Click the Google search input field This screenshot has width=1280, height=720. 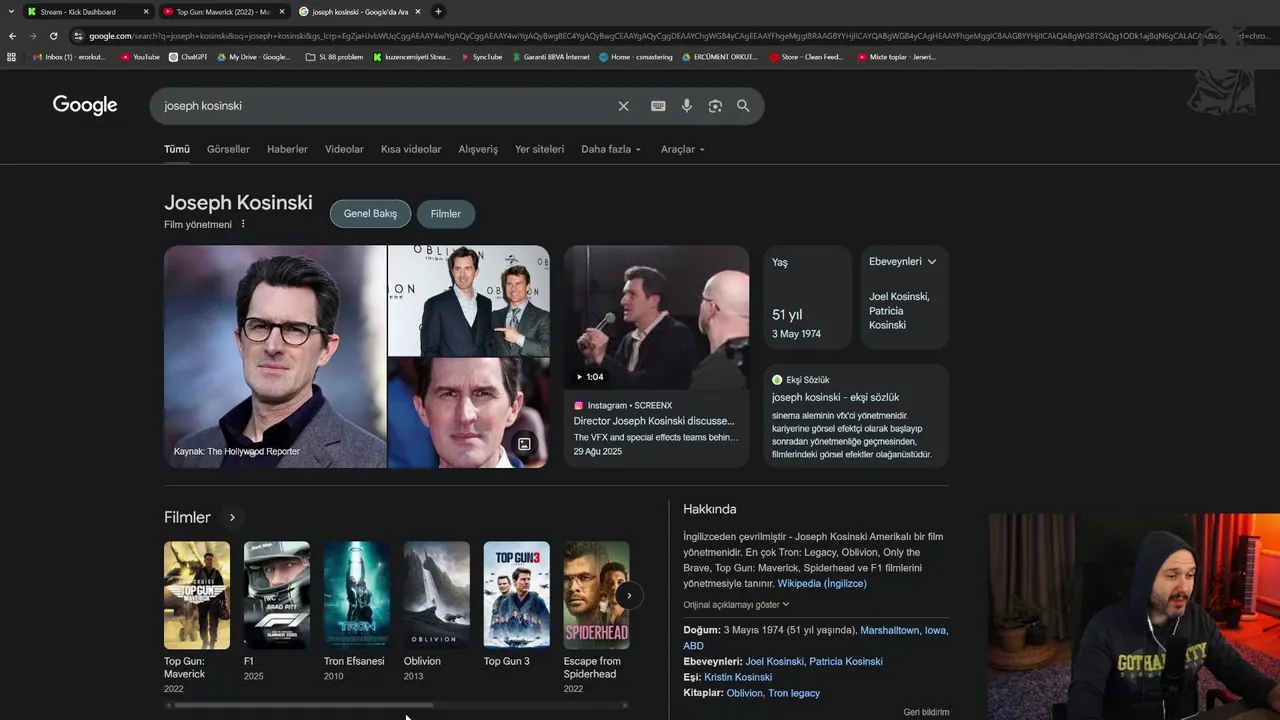click(x=385, y=106)
